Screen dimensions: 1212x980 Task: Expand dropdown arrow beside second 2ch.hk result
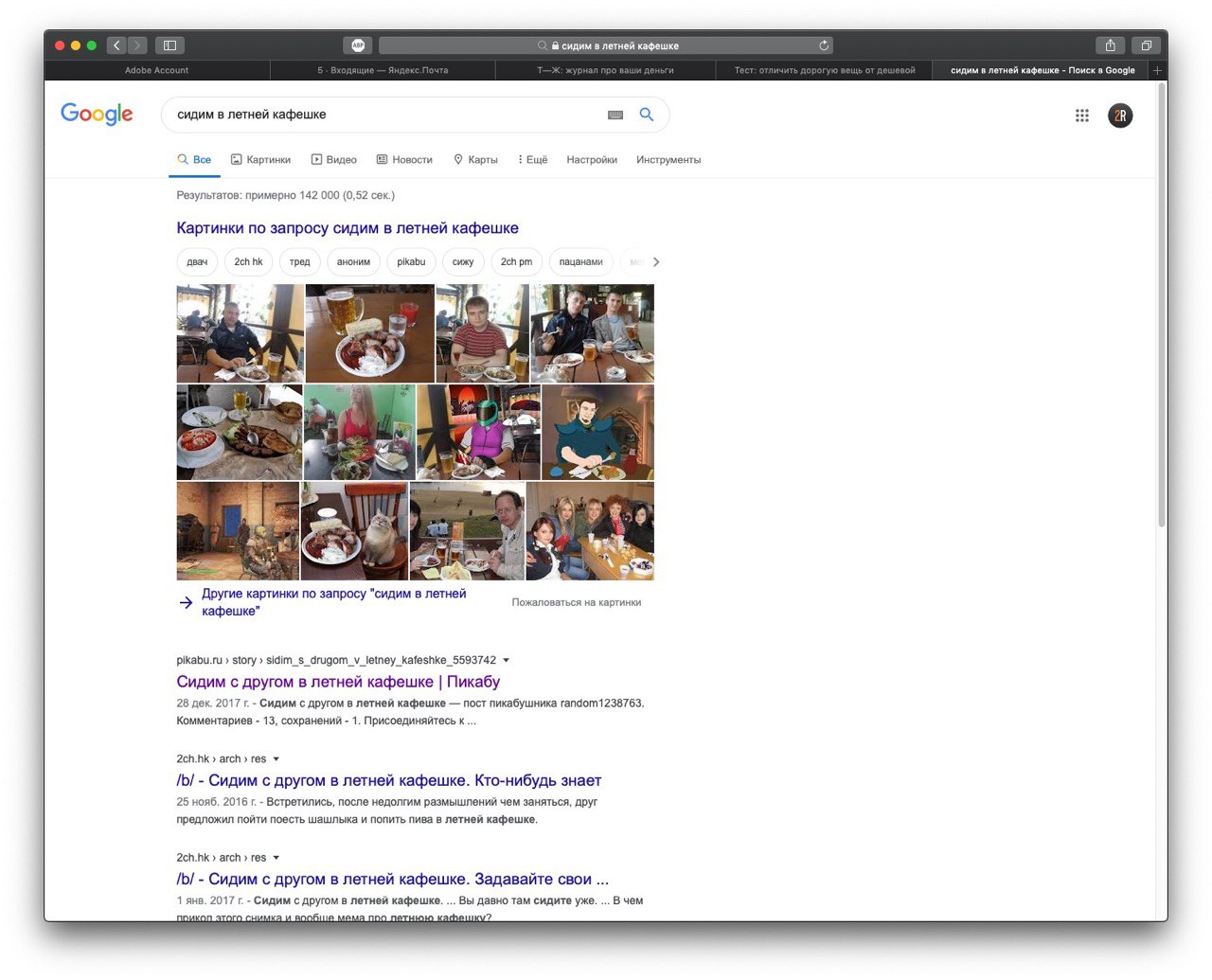(x=276, y=858)
